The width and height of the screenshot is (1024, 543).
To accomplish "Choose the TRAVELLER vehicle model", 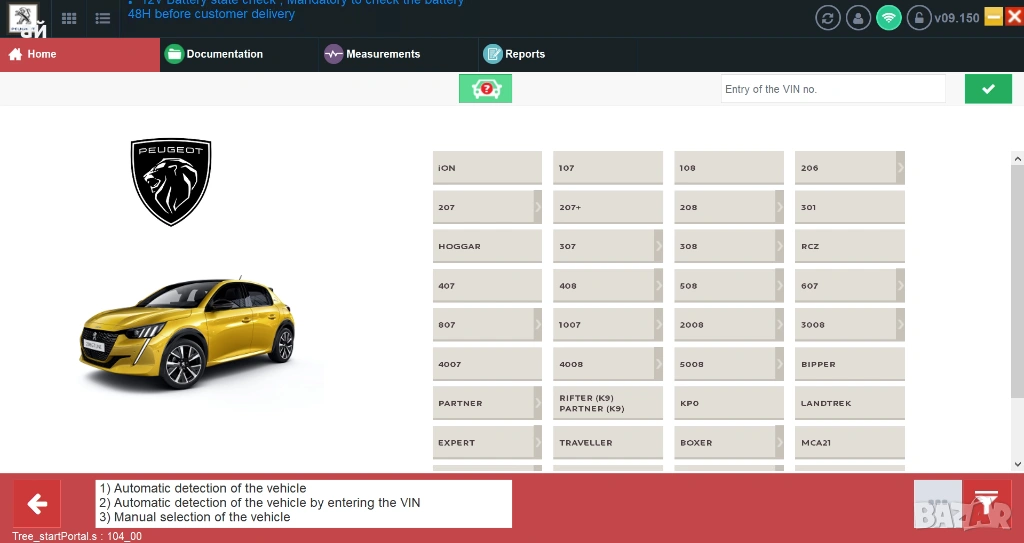I will pos(607,442).
